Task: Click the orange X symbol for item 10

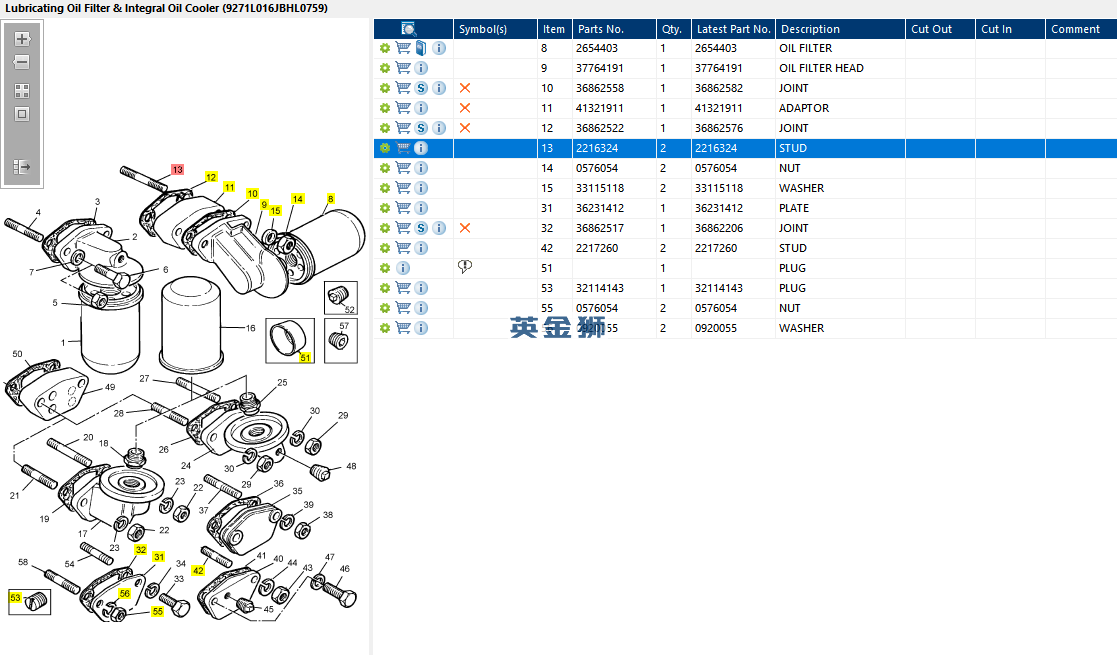Action: pos(464,88)
